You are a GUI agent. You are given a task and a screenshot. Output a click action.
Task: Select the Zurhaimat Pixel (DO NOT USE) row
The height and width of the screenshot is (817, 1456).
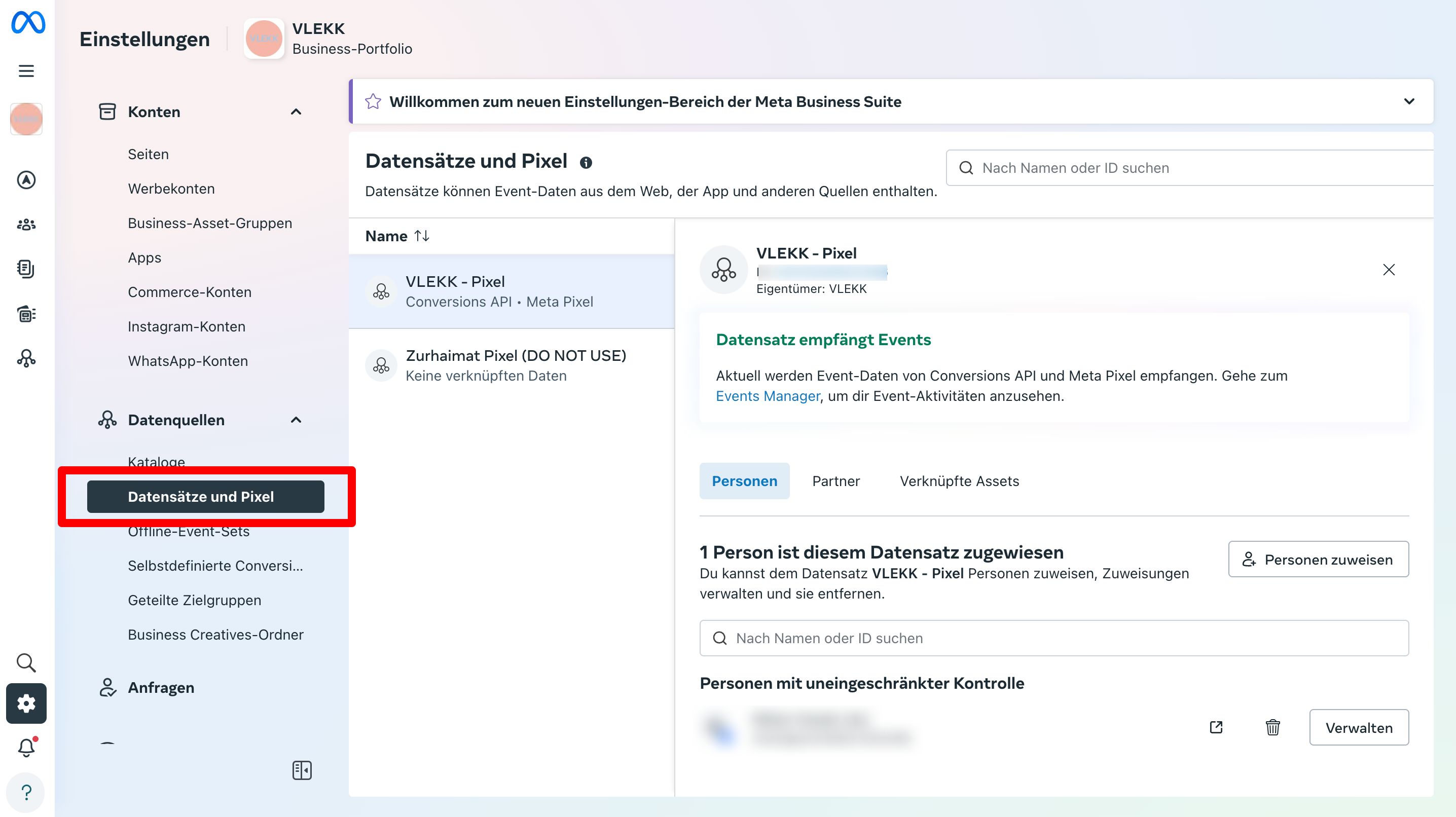511,365
